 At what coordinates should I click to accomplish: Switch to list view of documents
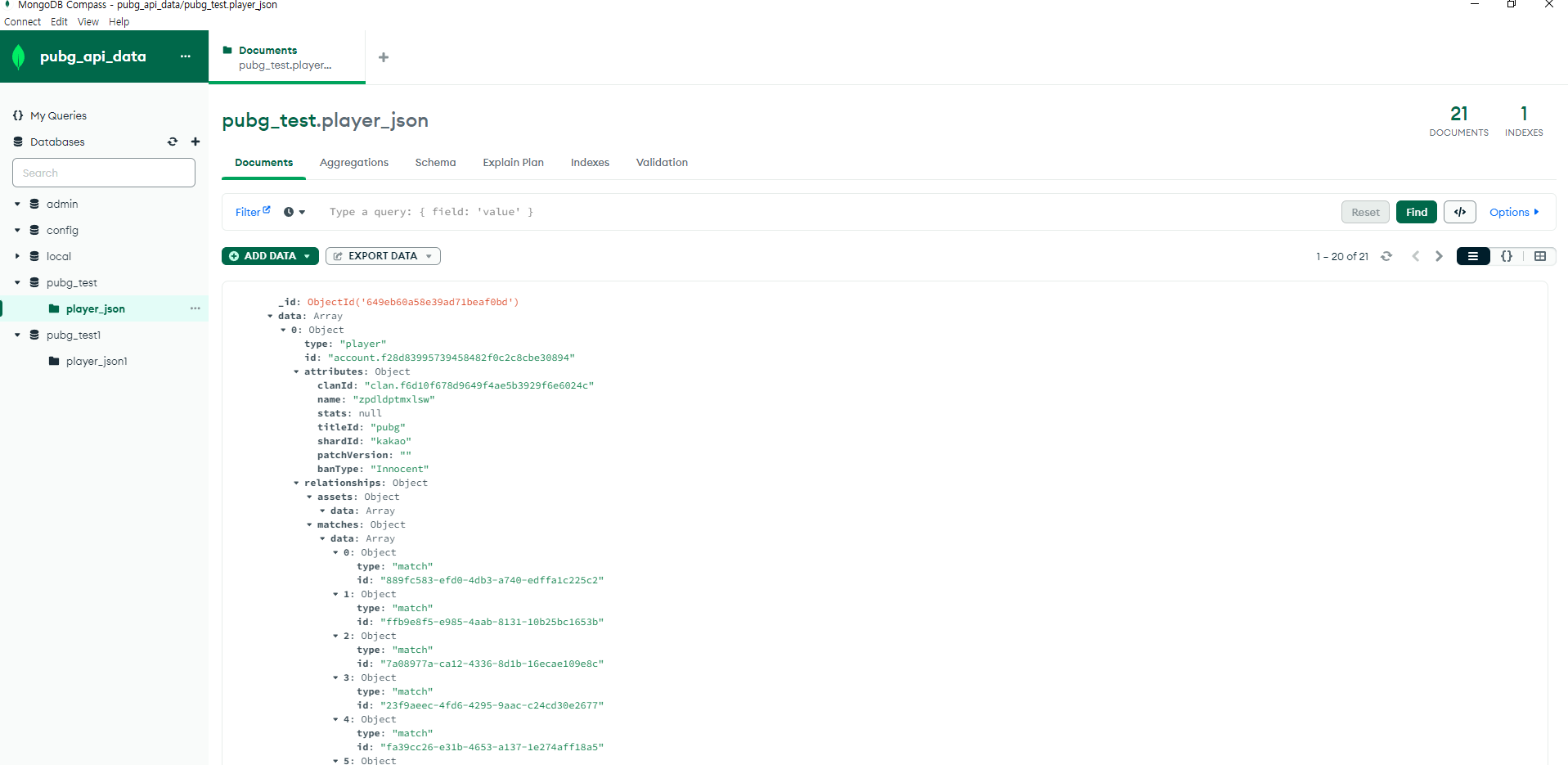coord(1473,256)
